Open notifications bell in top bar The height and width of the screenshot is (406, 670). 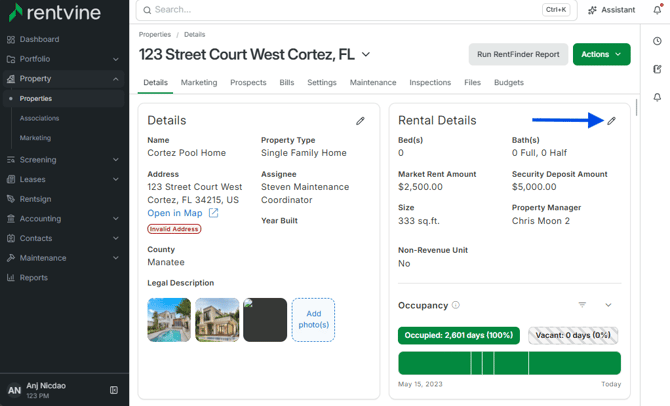tap(657, 10)
